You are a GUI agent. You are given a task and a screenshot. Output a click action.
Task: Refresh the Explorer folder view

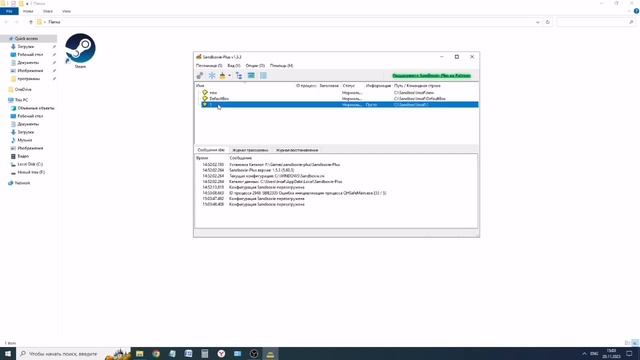tap(548, 22)
